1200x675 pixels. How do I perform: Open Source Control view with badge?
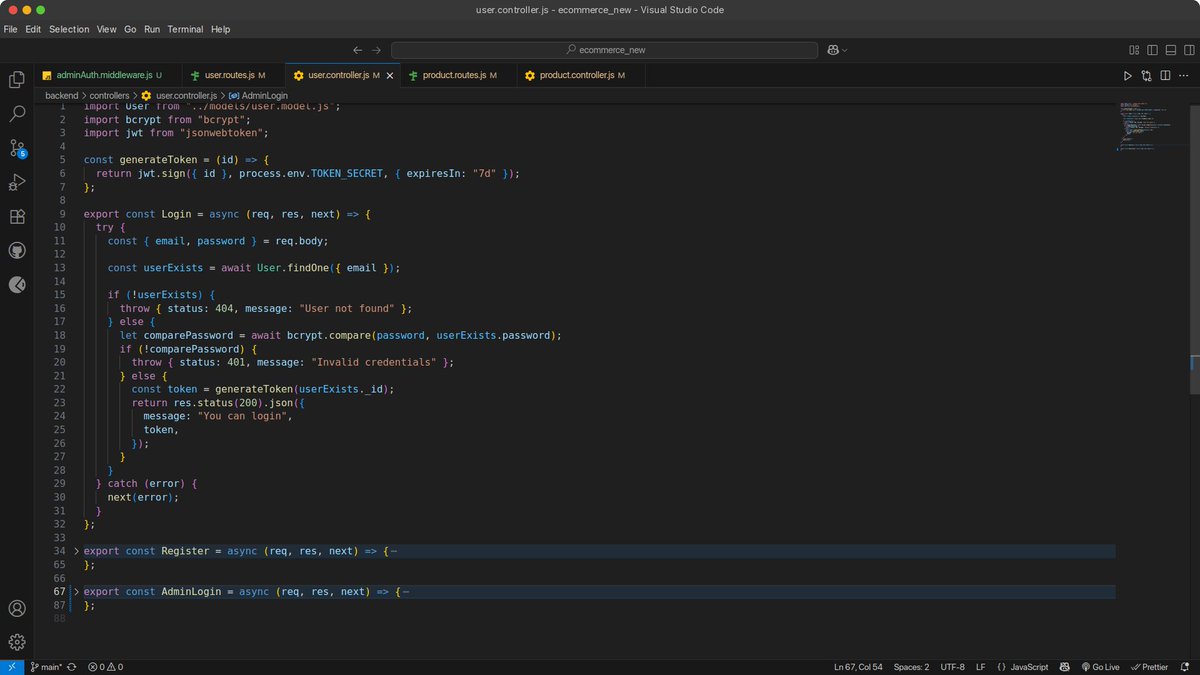17,148
